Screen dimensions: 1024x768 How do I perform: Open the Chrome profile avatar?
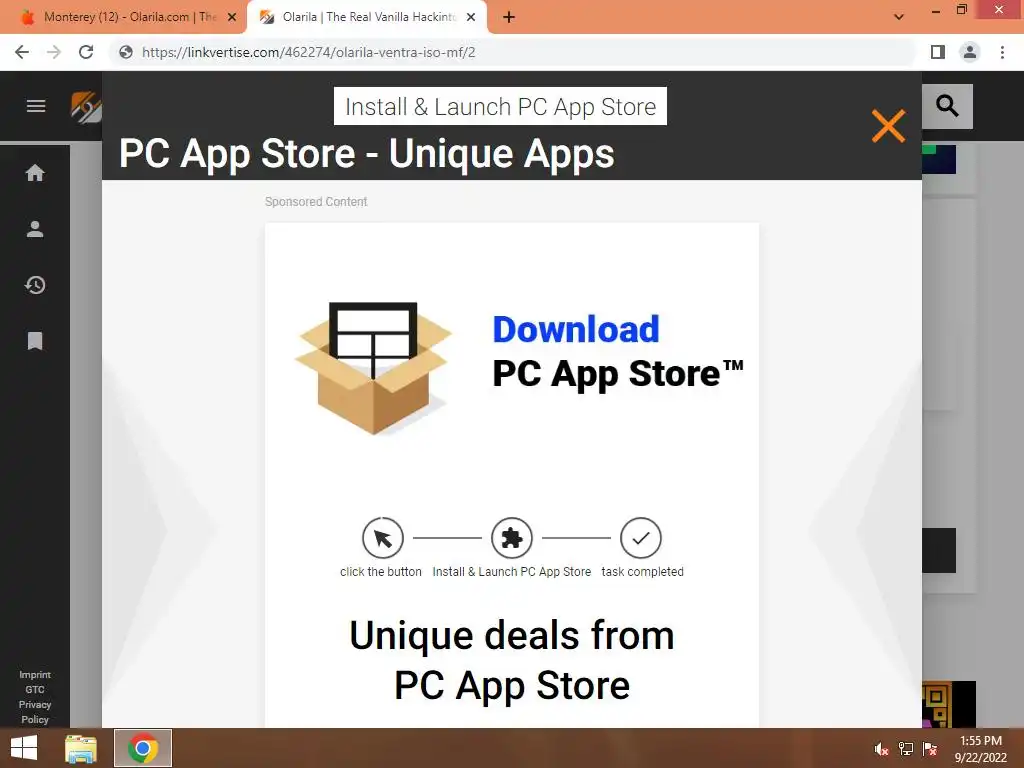970,52
